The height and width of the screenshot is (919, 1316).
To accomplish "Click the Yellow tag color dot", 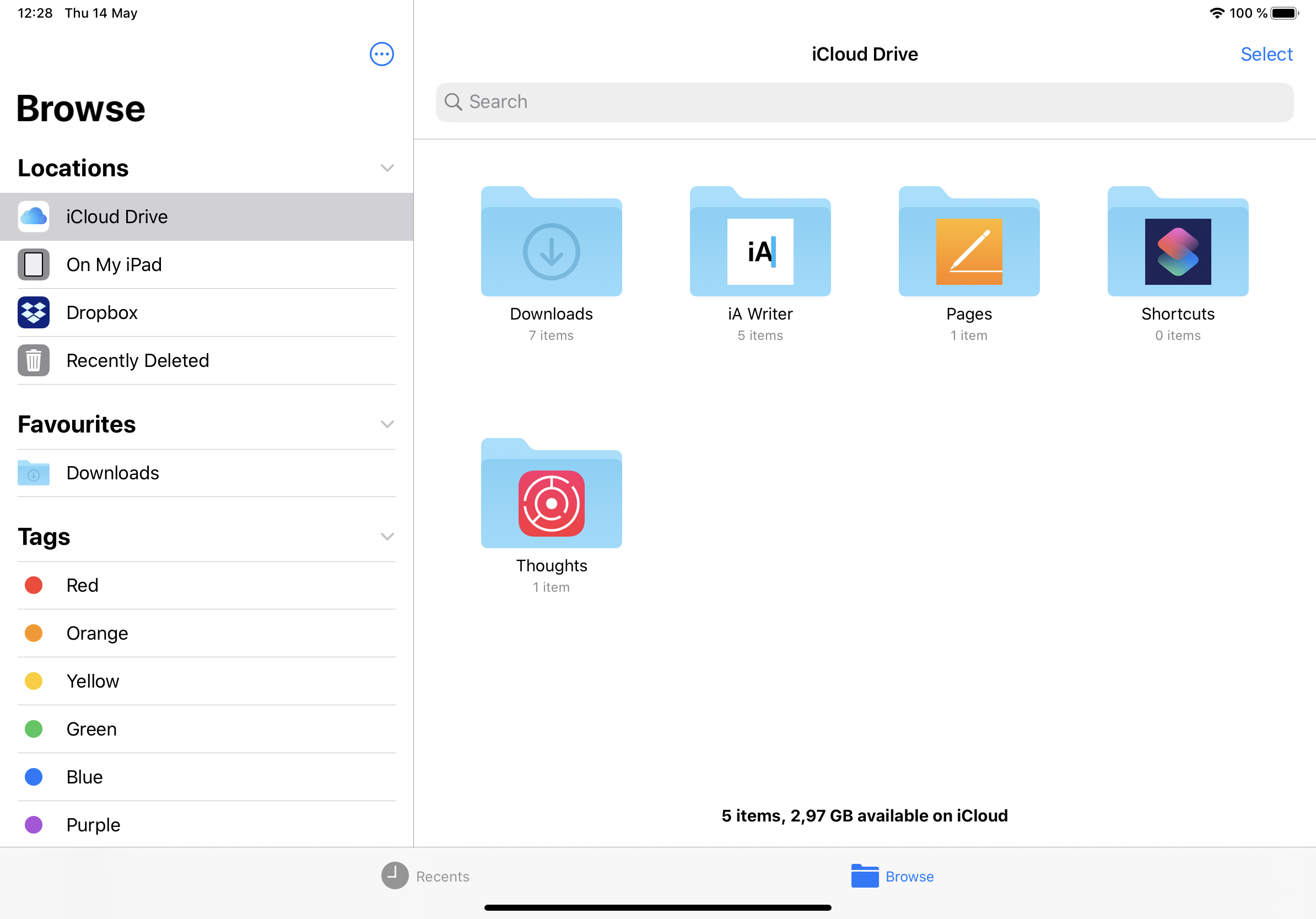I will [34, 681].
